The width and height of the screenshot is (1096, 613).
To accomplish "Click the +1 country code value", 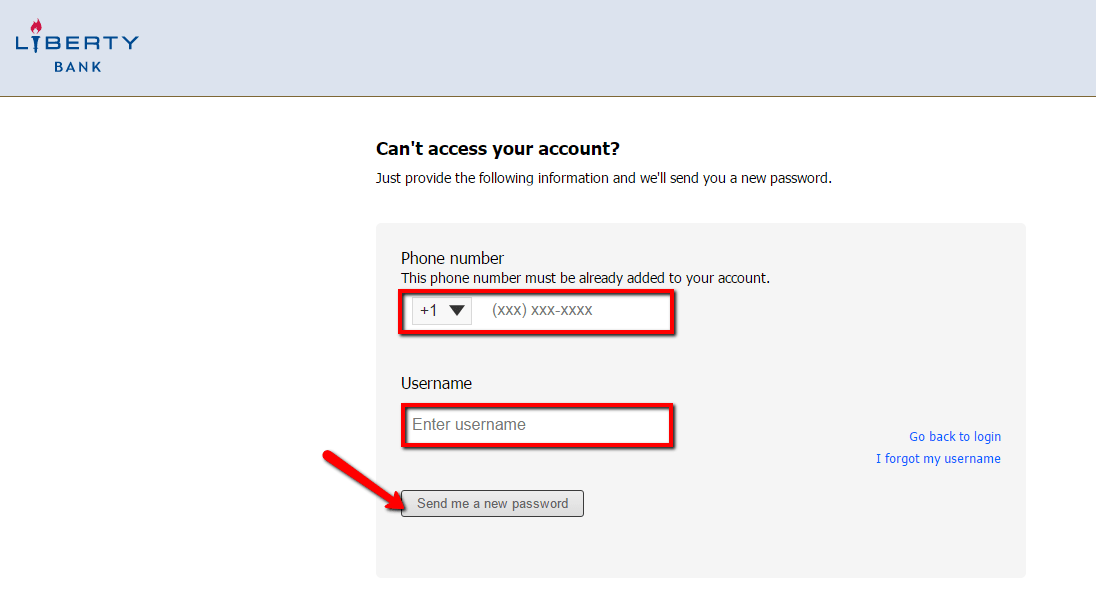I will [x=428, y=310].
